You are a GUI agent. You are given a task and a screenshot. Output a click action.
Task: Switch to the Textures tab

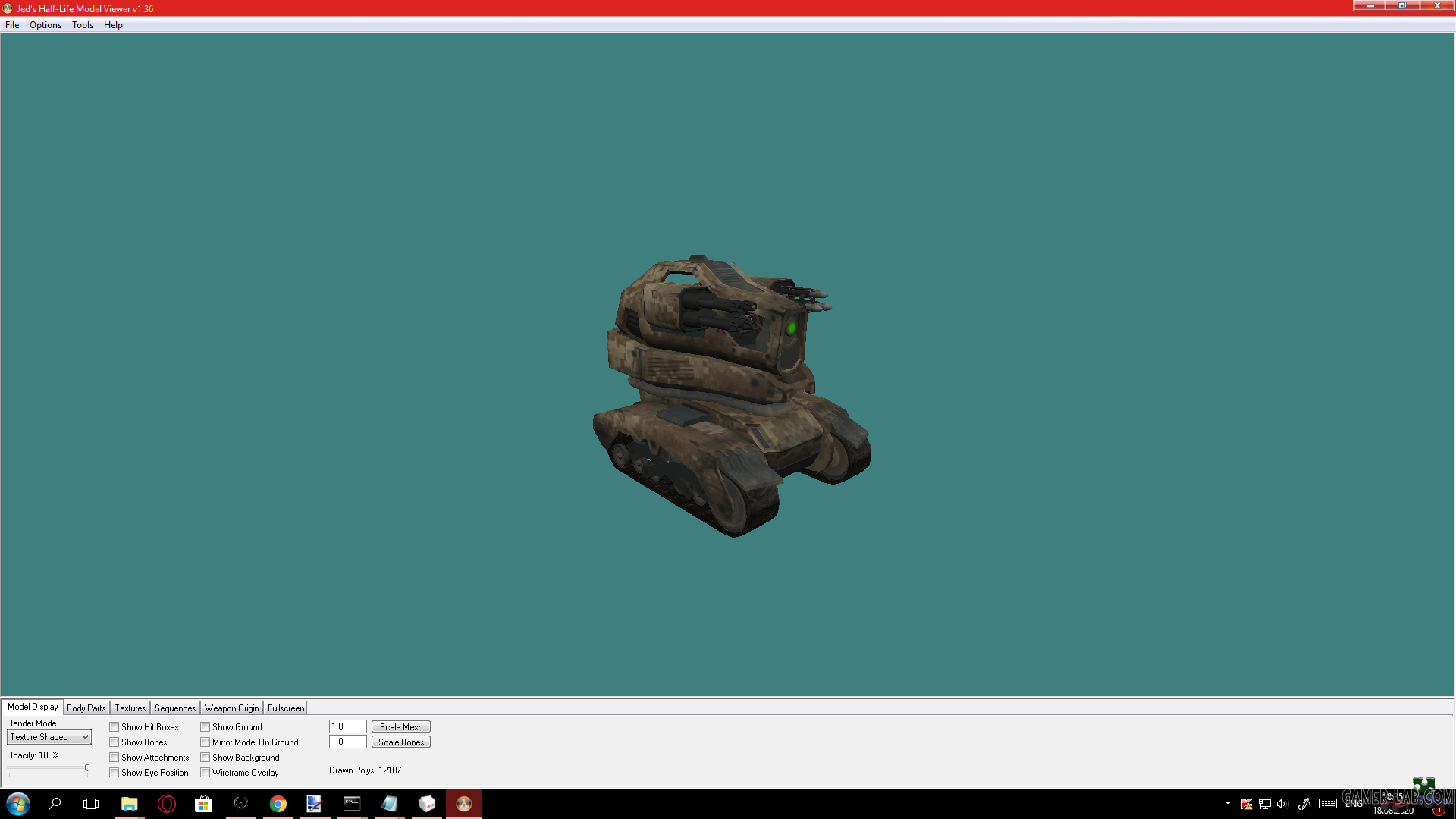tap(130, 708)
